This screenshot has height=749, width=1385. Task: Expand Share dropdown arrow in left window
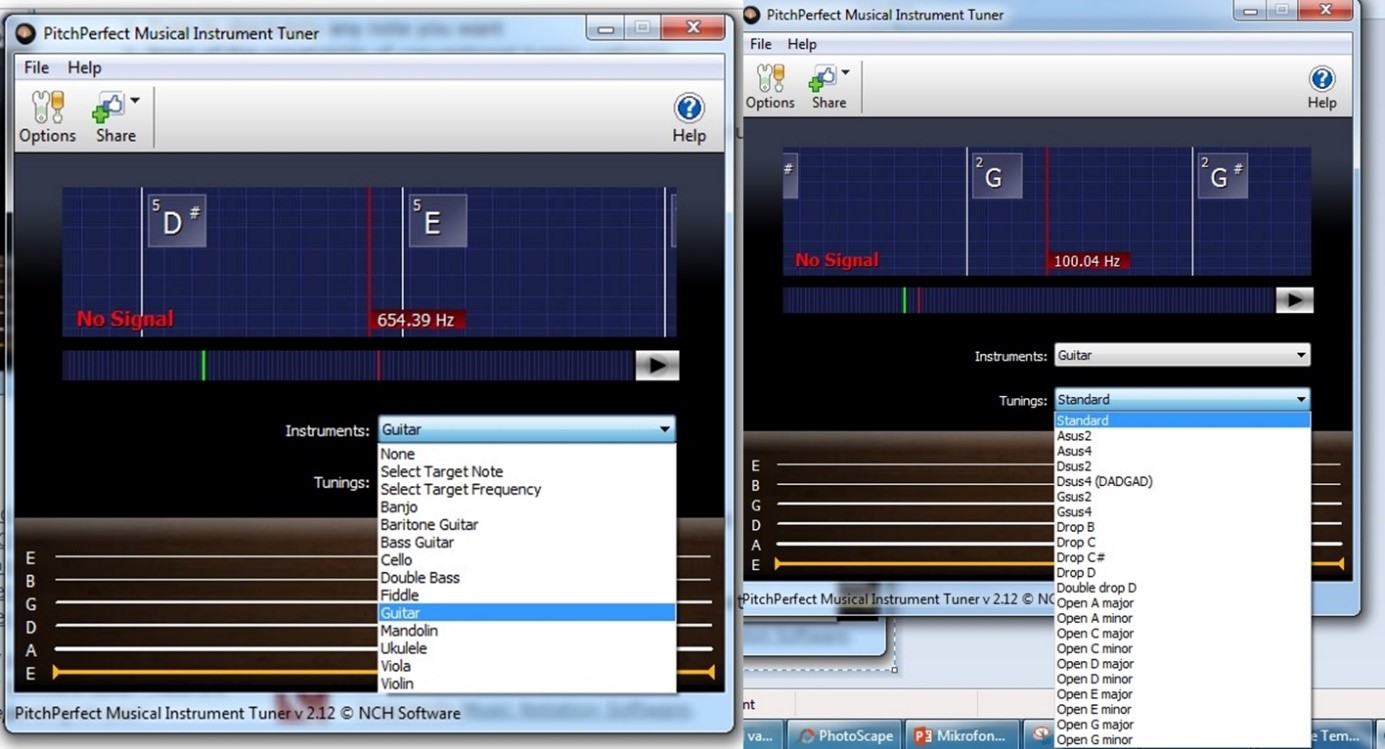pos(135,101)
